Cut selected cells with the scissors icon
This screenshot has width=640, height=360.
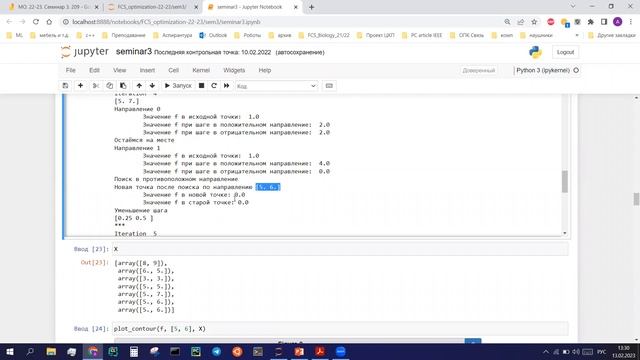click(x=96, y=86)
